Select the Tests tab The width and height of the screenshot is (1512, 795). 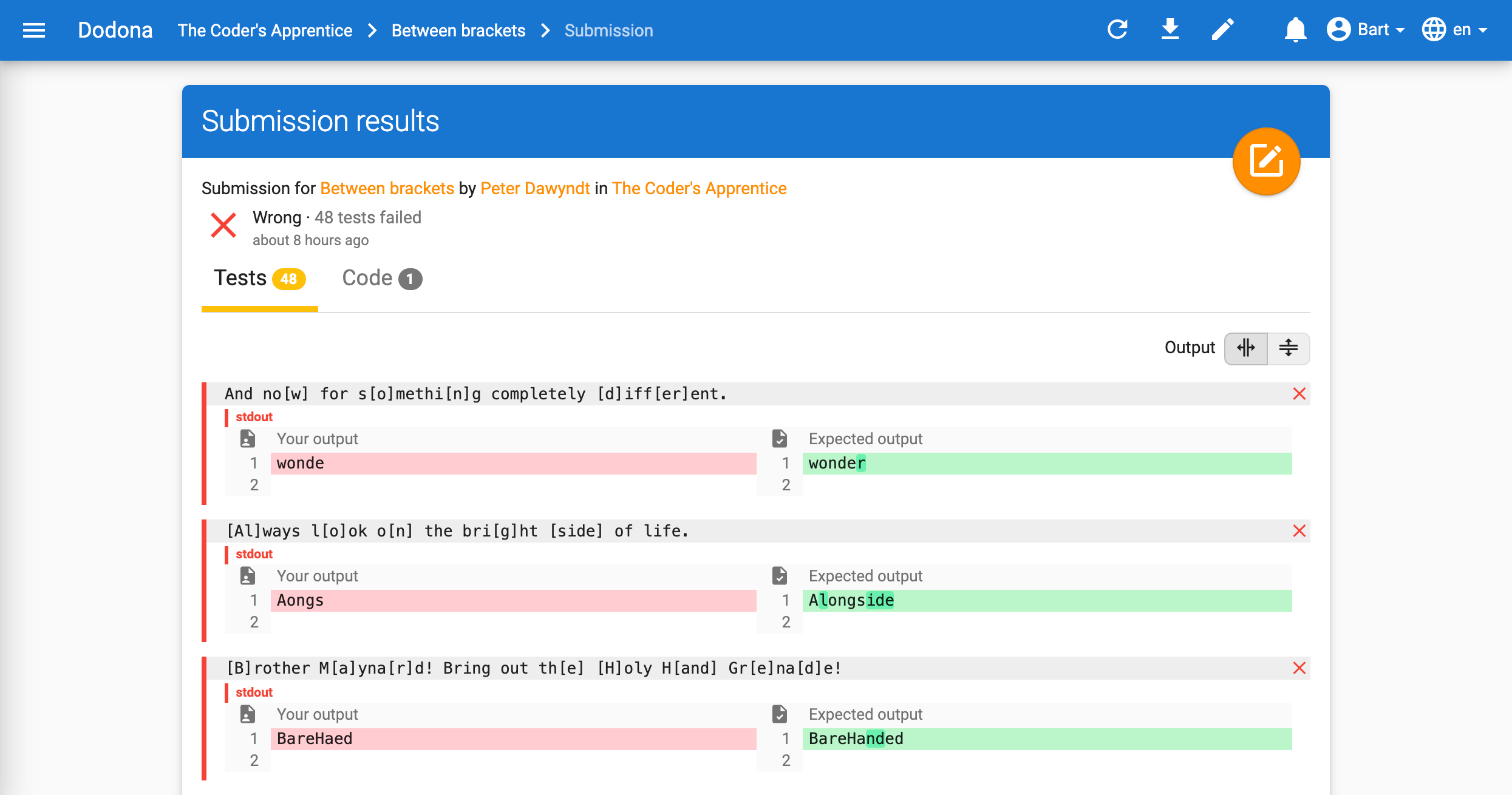coord(259,279)
